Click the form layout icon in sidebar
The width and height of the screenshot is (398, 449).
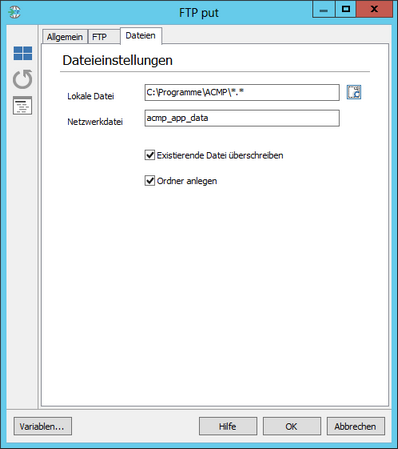pyautogui.click(x=22, y=106)
